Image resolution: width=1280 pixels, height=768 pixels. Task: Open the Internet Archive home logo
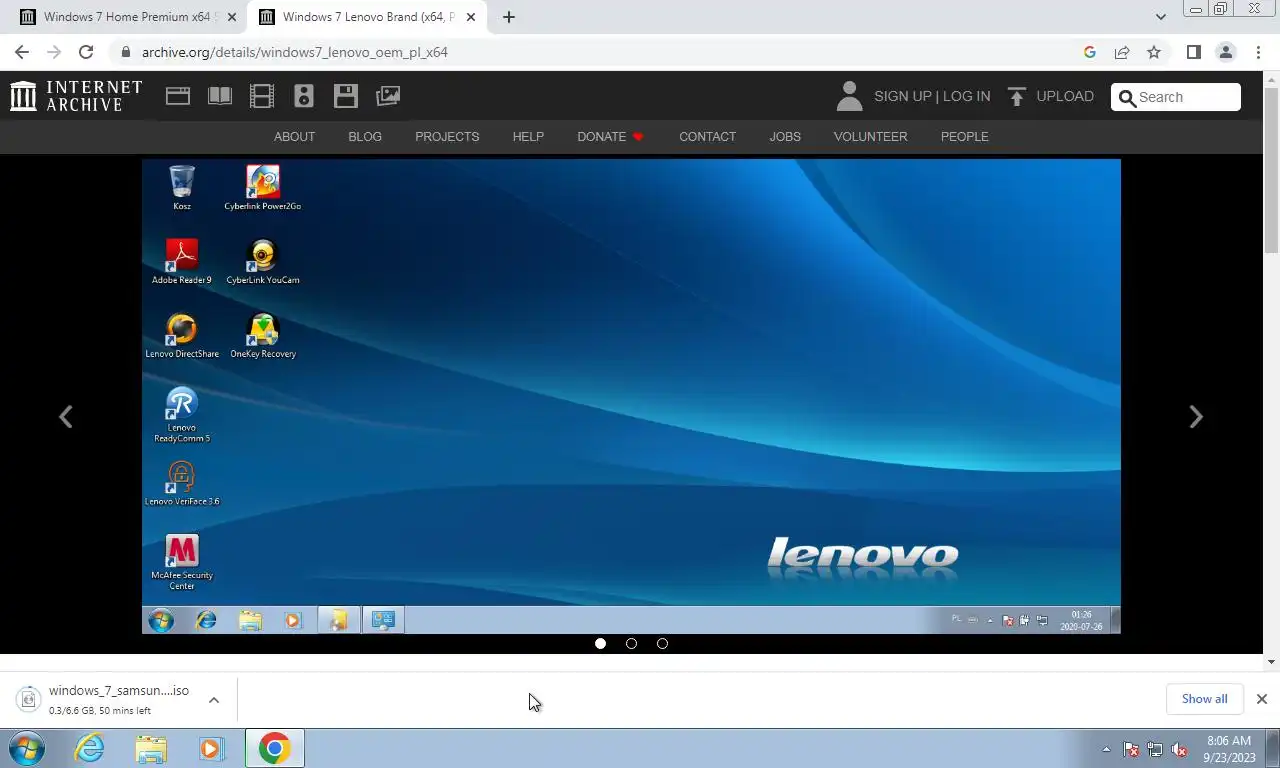click(x=76, y=96)
